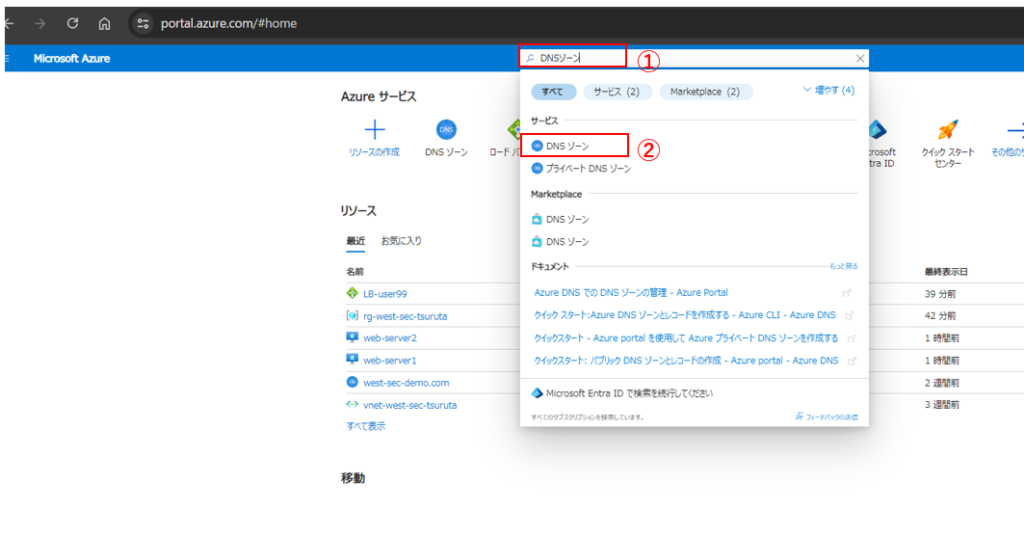Select the すべて filter chip
Viewport: 1024px width, 538px height.
pyautogui.click(x=553, y=92)
